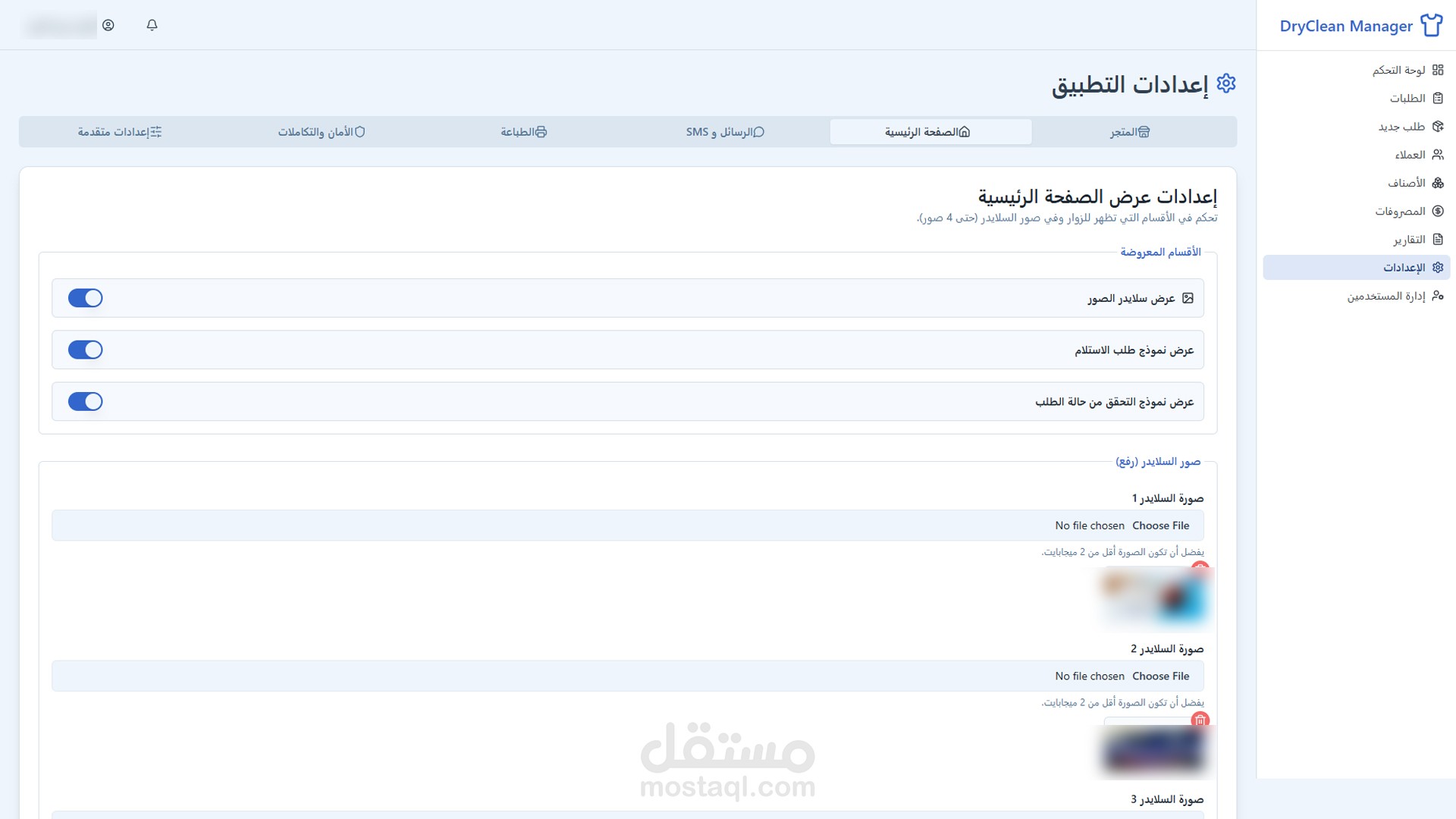Delete slider image 2 via trash icon
The image size is (1456, 819).
(x=1200, y=720)
